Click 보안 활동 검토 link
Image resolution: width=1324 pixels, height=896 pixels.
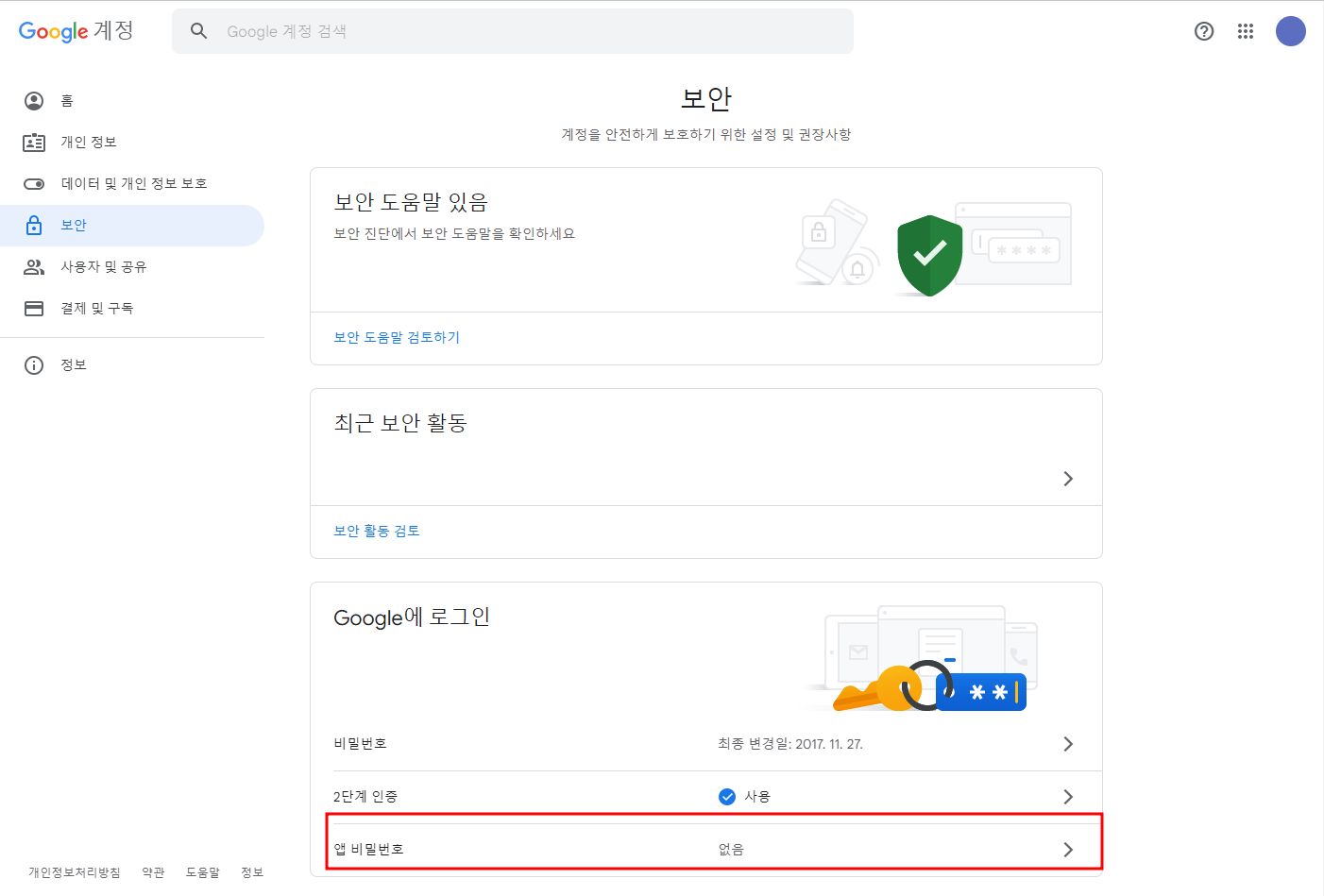(x=377, y=531)
